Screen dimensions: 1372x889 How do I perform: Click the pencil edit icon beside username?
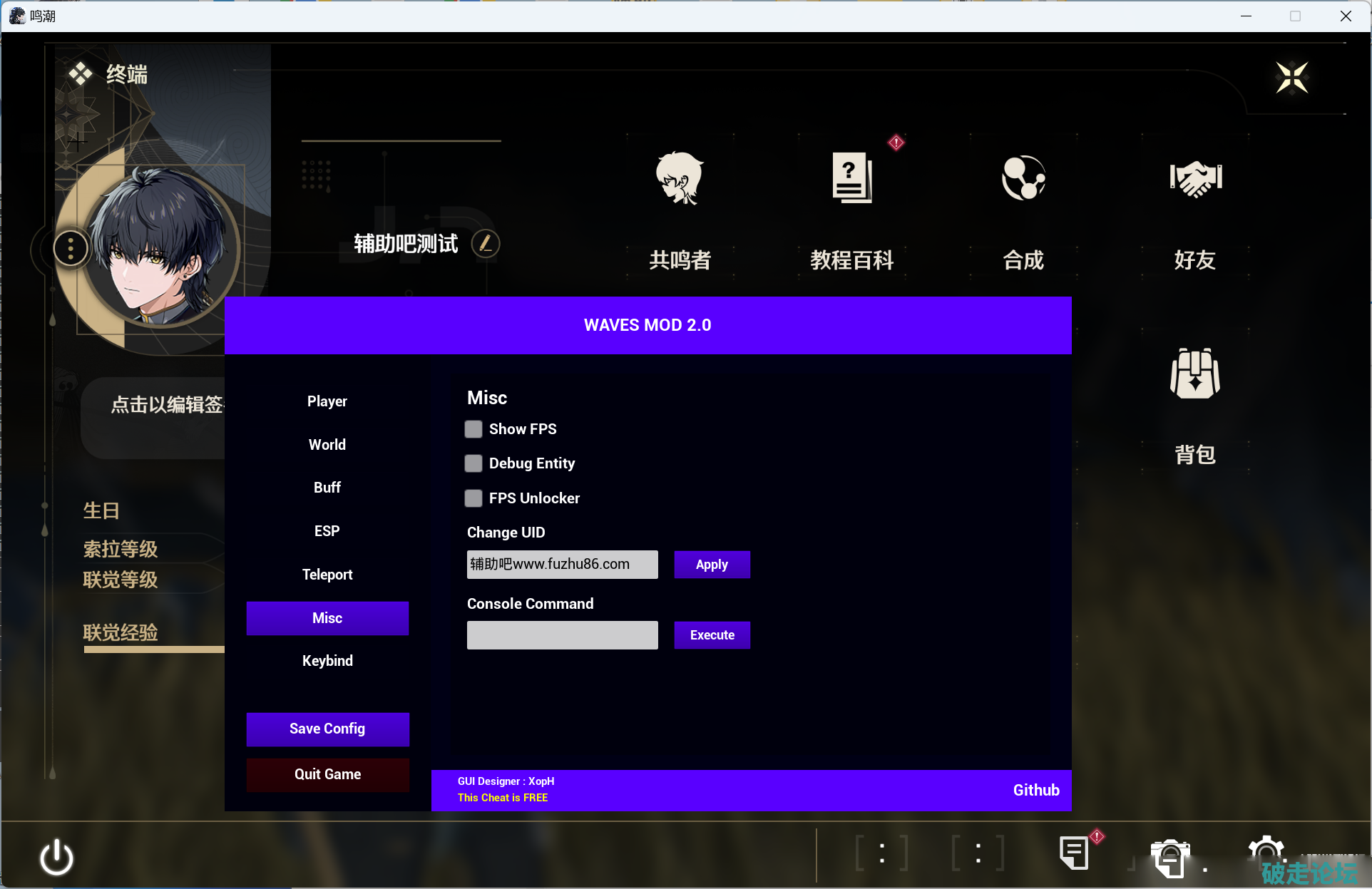coord(486,244)
